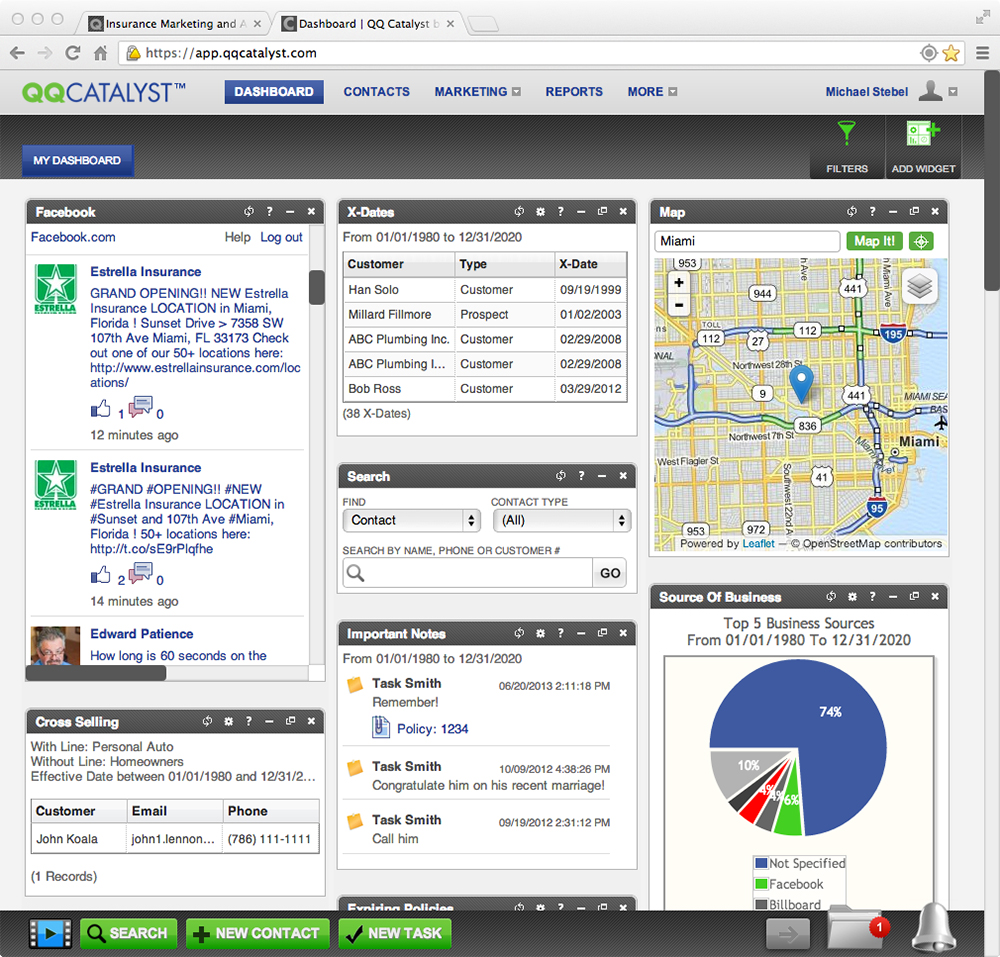Viewport: 1000px width, 957px height.
Task: Open settings gear on Source Of Business
Action: [852, 597]
